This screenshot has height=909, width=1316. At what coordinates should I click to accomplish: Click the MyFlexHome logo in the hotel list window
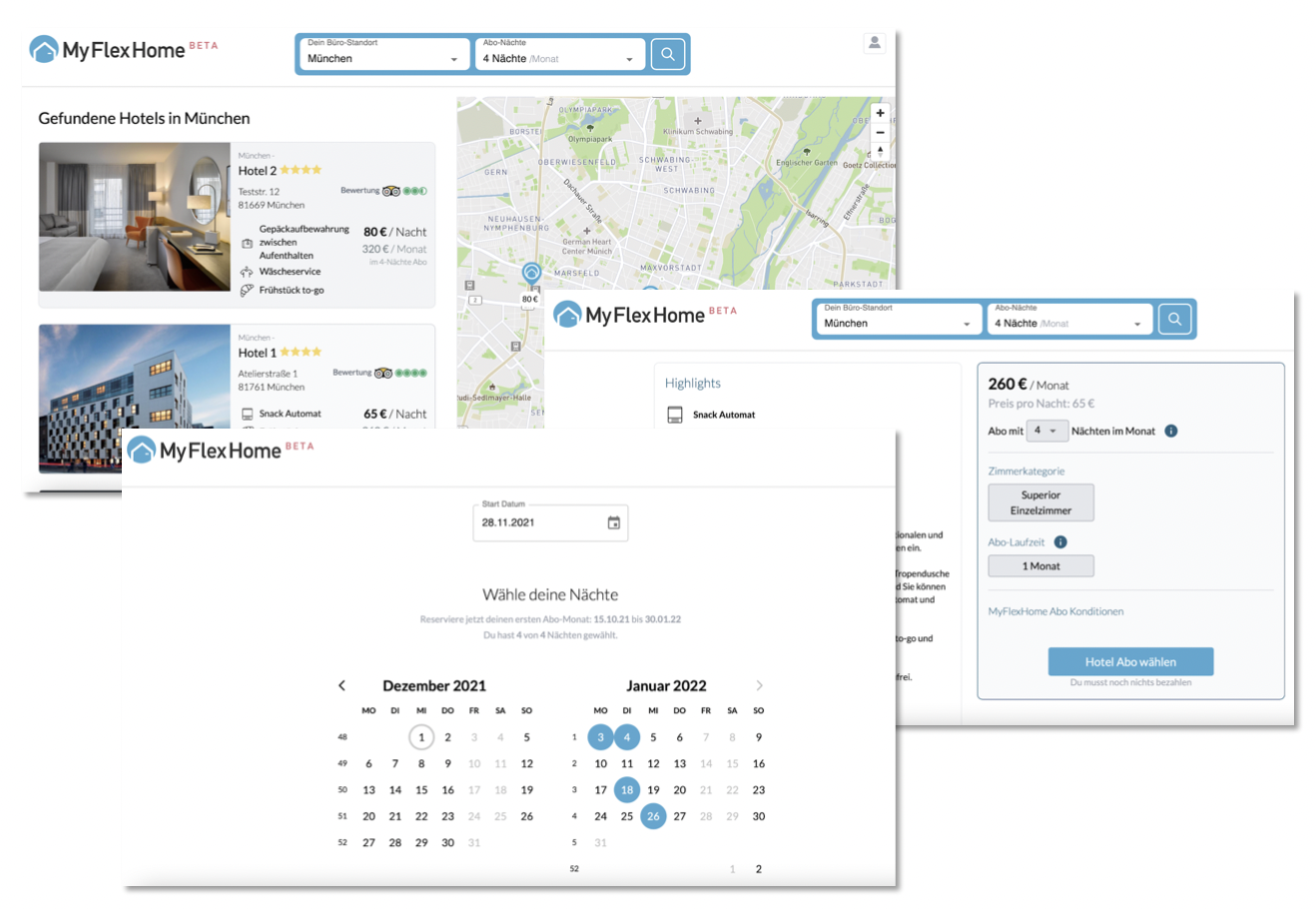(123, 49)
